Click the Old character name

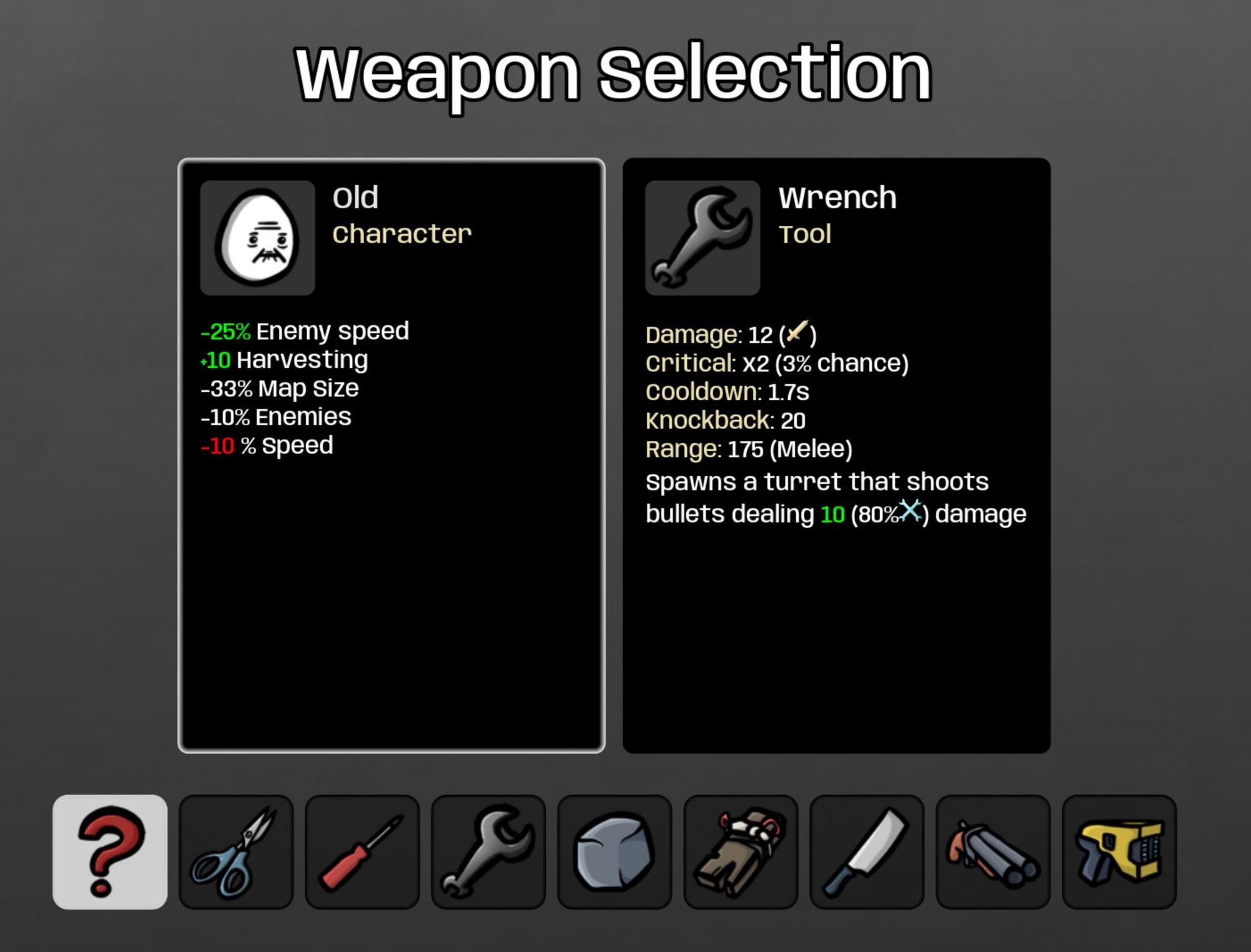(355, 198)
